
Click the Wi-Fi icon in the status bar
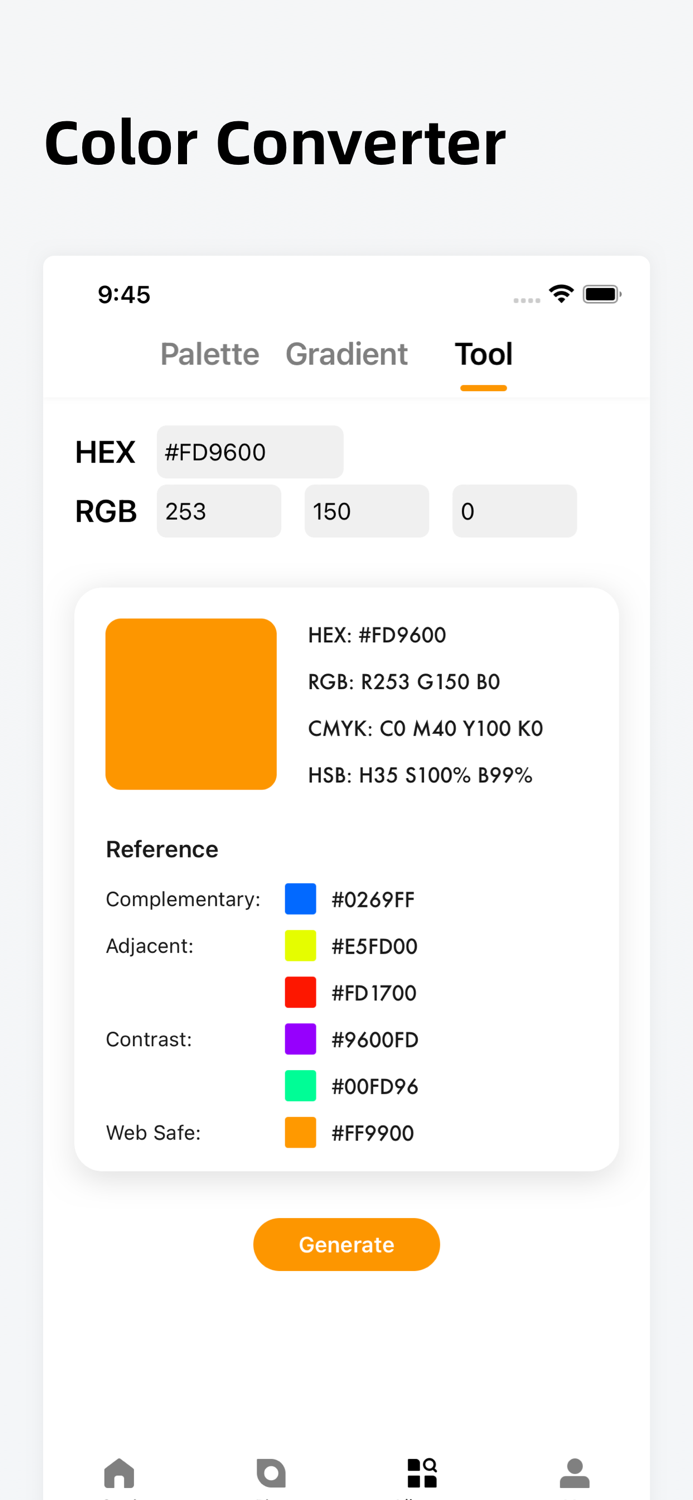(561, 293)
